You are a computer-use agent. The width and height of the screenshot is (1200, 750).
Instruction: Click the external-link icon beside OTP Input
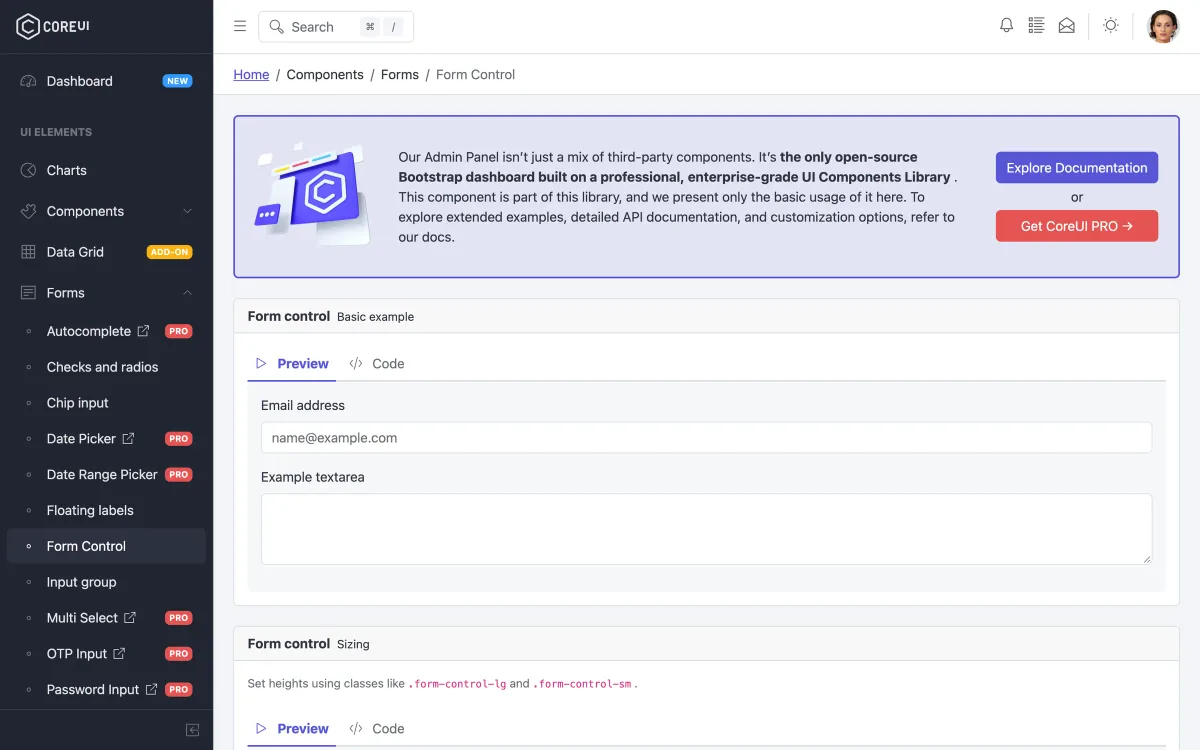[119, 654]
